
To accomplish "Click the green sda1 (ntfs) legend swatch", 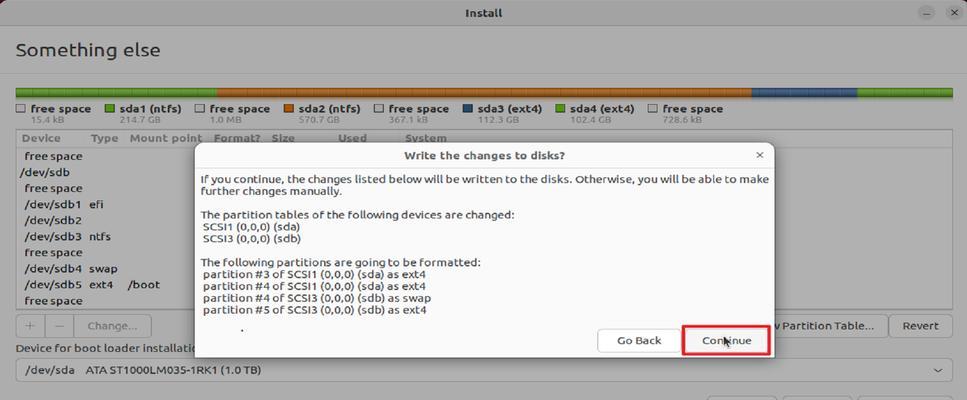I will (110, 108).
